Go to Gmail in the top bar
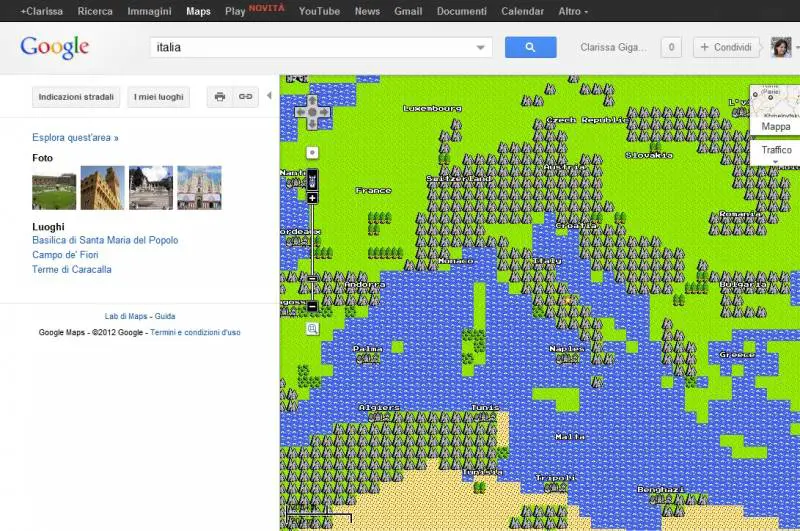Viewport: 800px width, 531px height. pyautogui.click(x=407, y=11)
